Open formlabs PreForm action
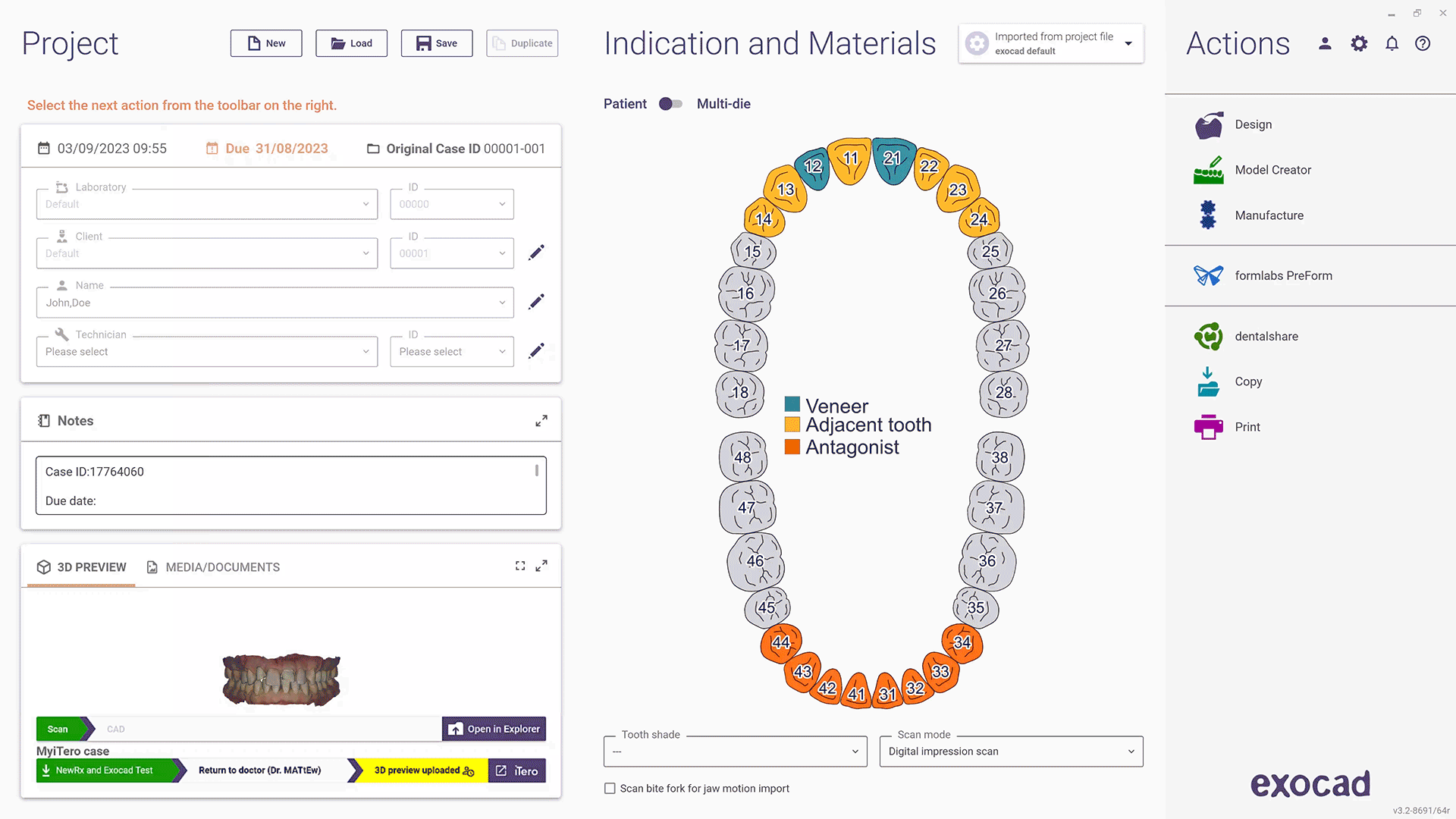The image size is (1456, 819). point(1283,275)
